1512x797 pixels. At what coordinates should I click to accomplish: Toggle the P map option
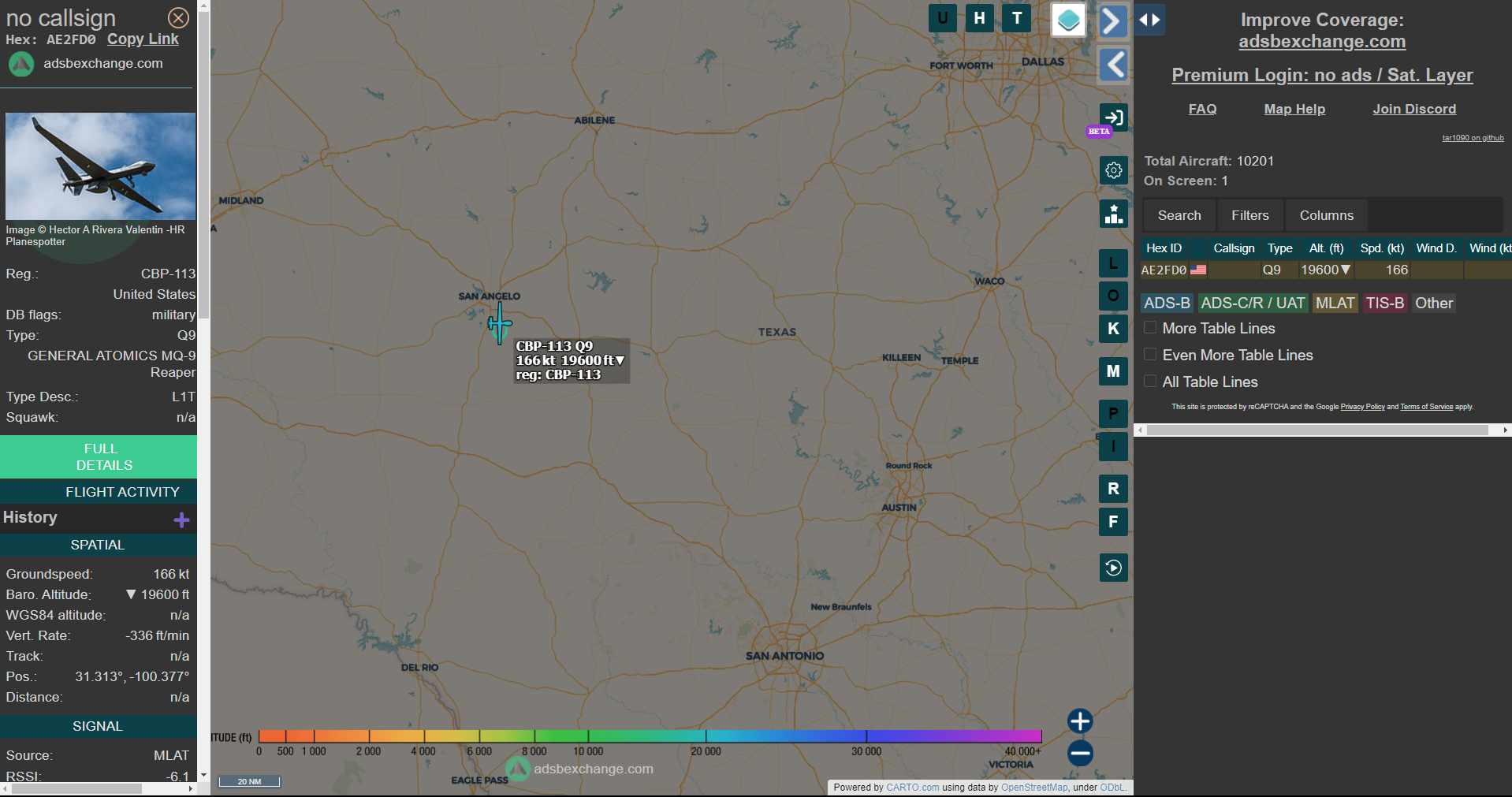pos(1113,414)
